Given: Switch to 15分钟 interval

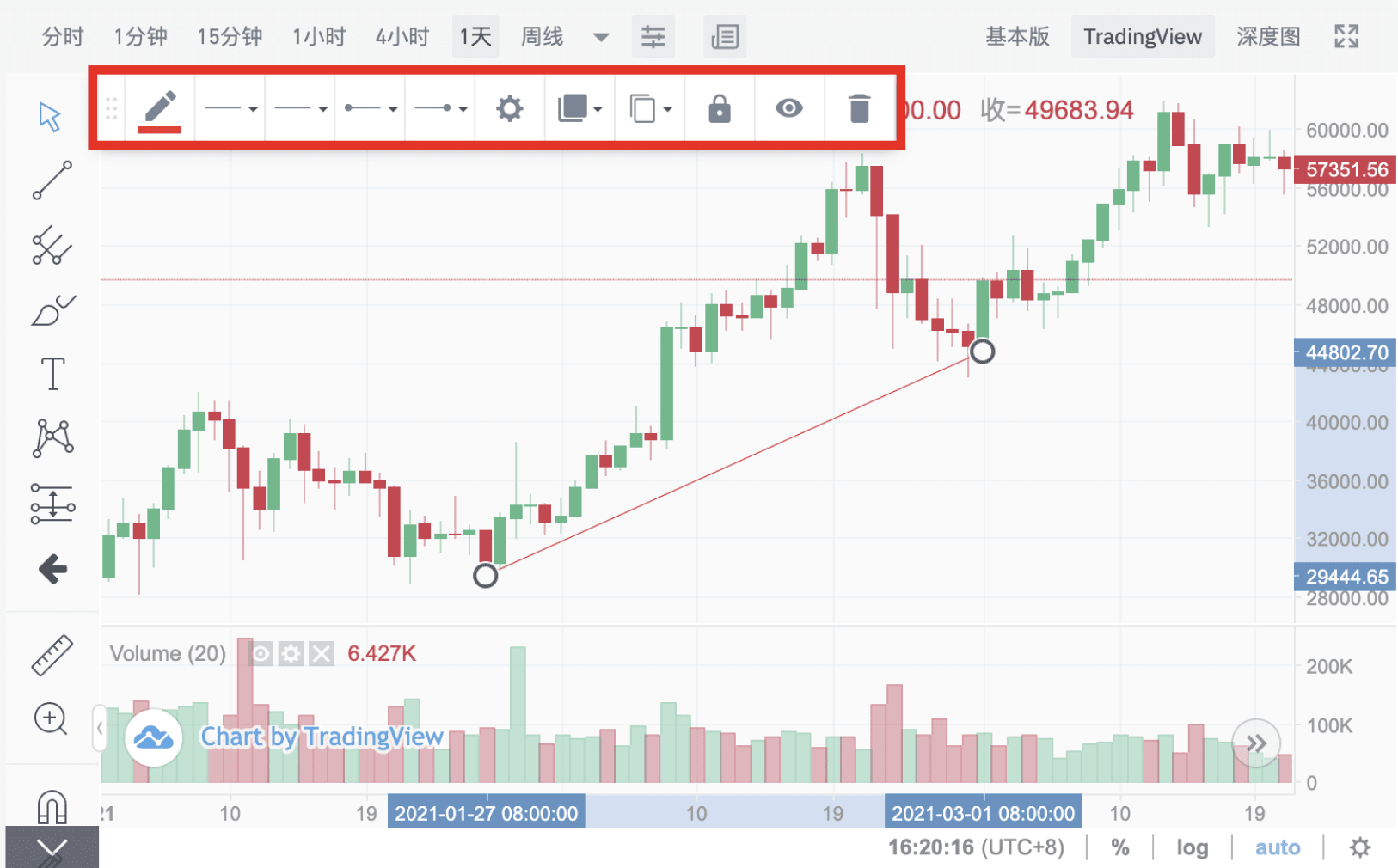Looking at the screenshot, I should click(x=230, y=37).
